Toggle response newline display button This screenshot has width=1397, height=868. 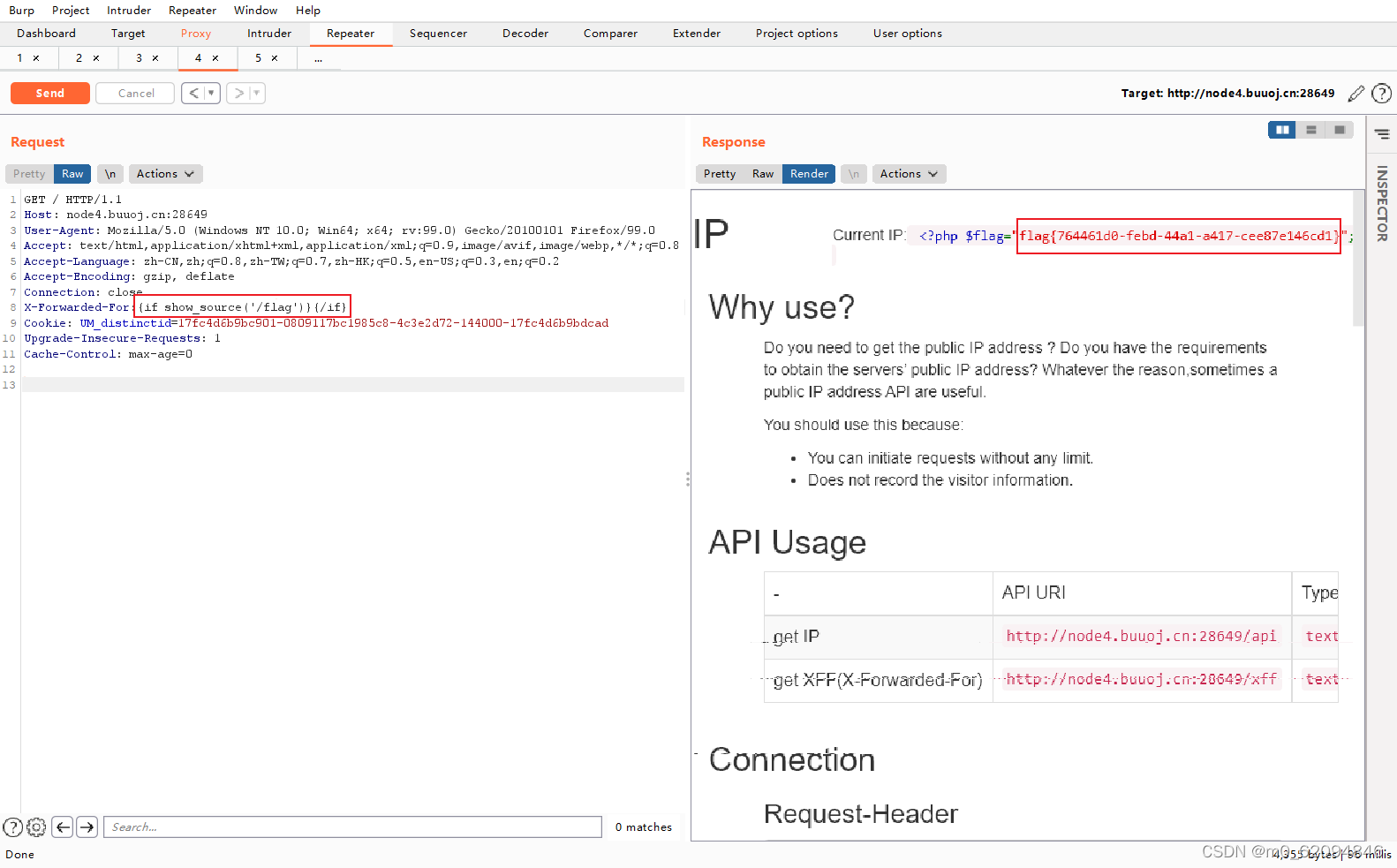pyautogui.click(x=854, y=174)
